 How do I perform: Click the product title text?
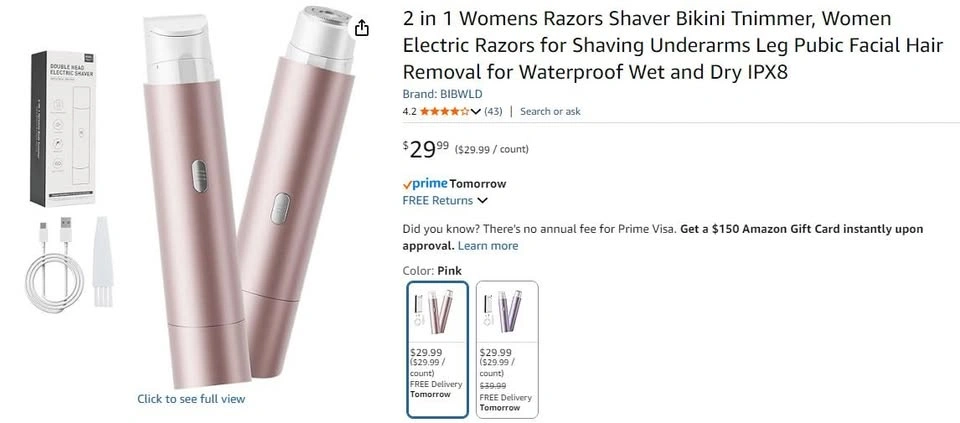click(x=672, y=46)
